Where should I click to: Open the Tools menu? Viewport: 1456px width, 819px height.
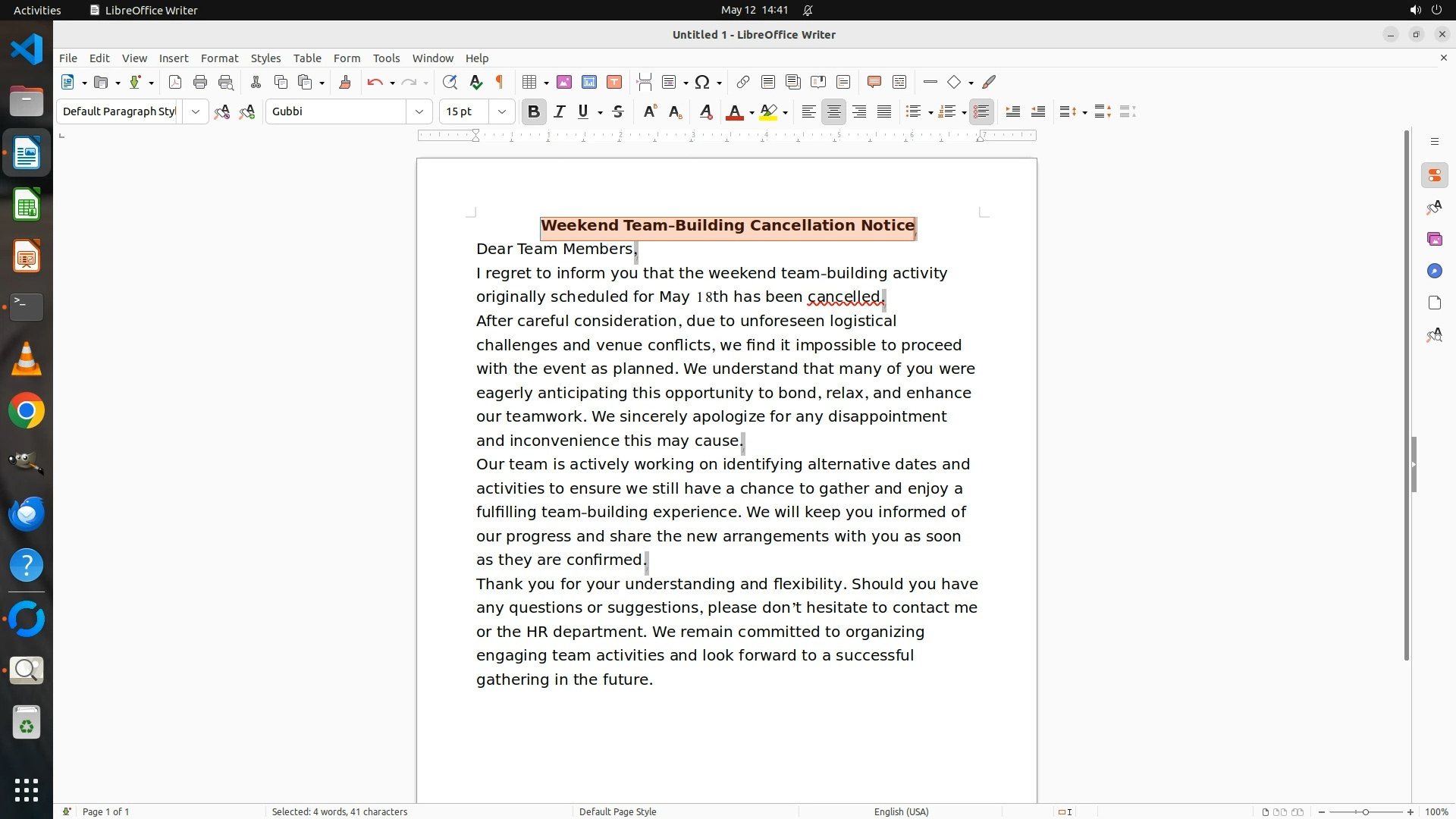tap(386, 58)
